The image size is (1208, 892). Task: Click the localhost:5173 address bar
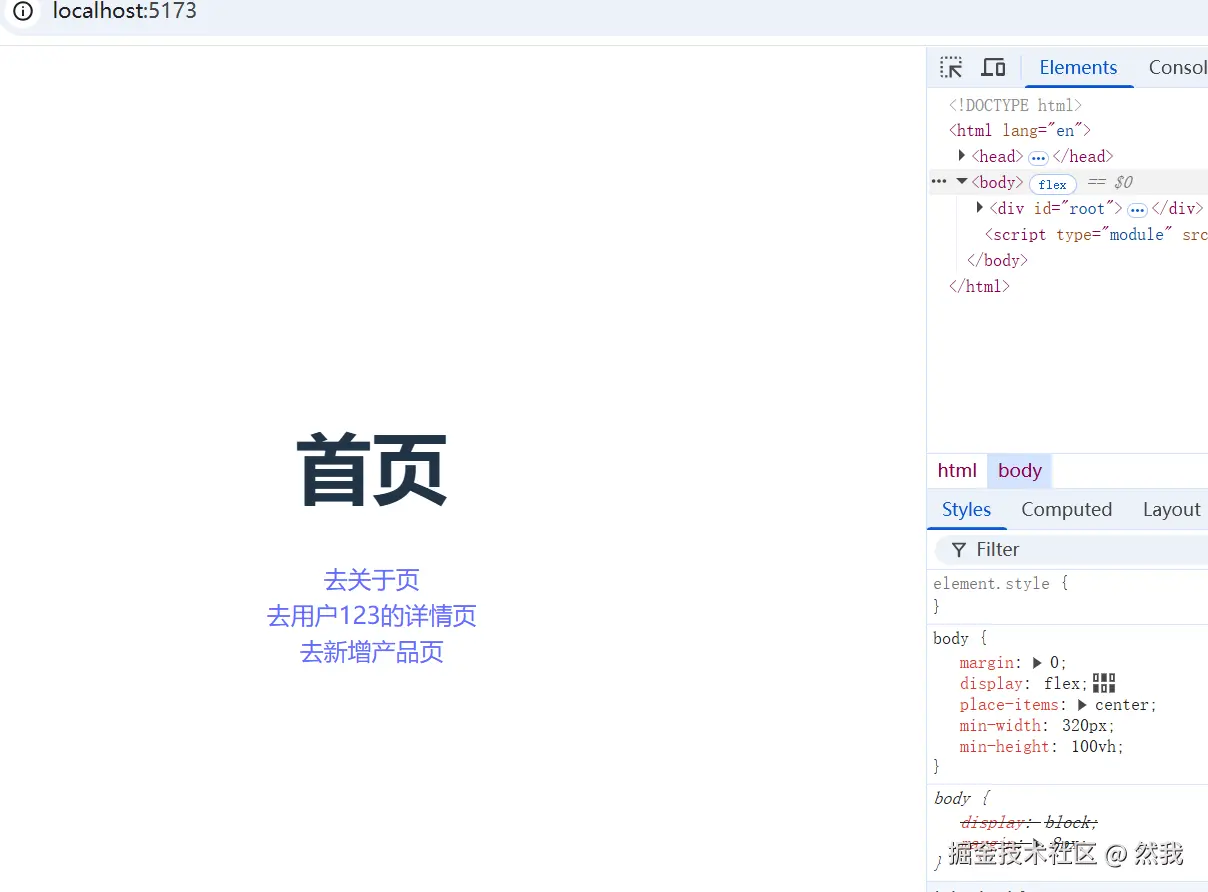(x=125, y=12)
